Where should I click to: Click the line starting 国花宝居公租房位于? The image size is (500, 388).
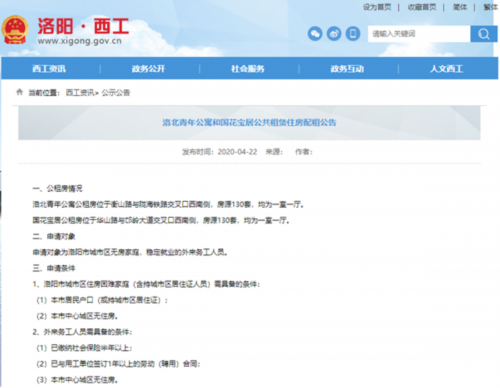pos(161,221)
